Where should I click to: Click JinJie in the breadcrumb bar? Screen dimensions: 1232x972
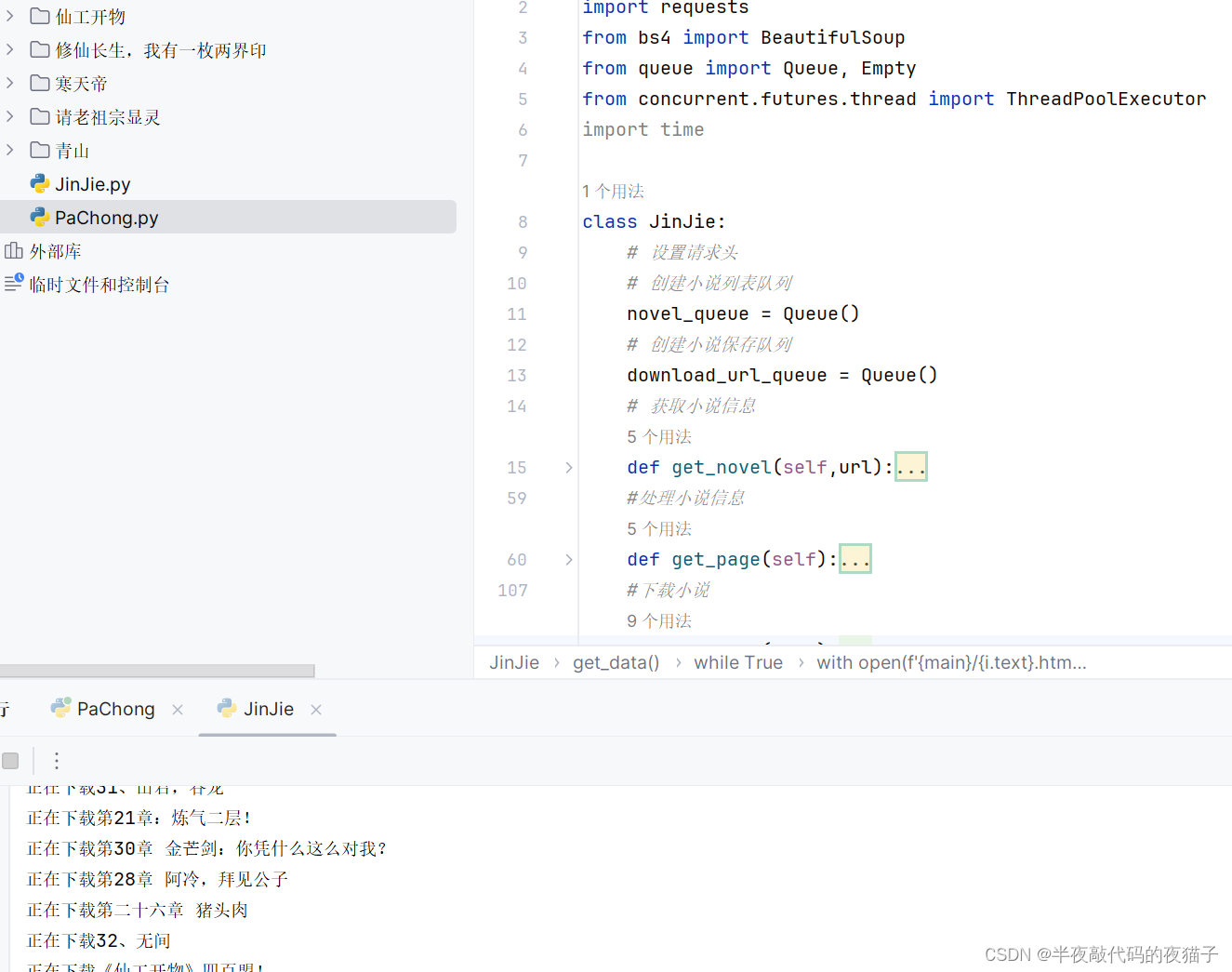click(514, 662)
